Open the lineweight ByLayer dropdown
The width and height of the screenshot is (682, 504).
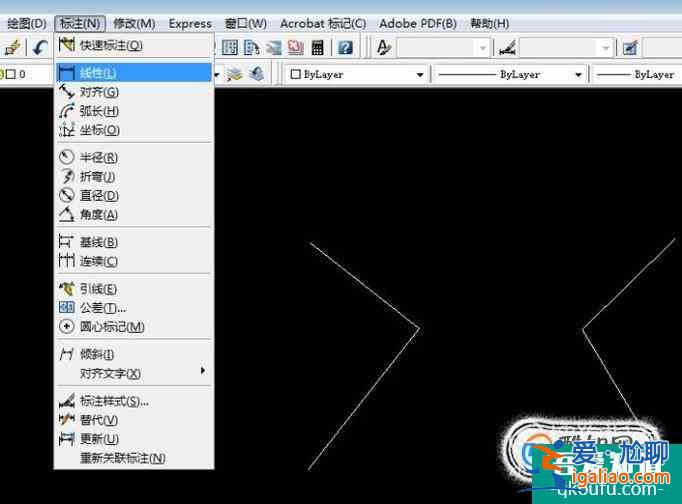click(x=637, y=75)
